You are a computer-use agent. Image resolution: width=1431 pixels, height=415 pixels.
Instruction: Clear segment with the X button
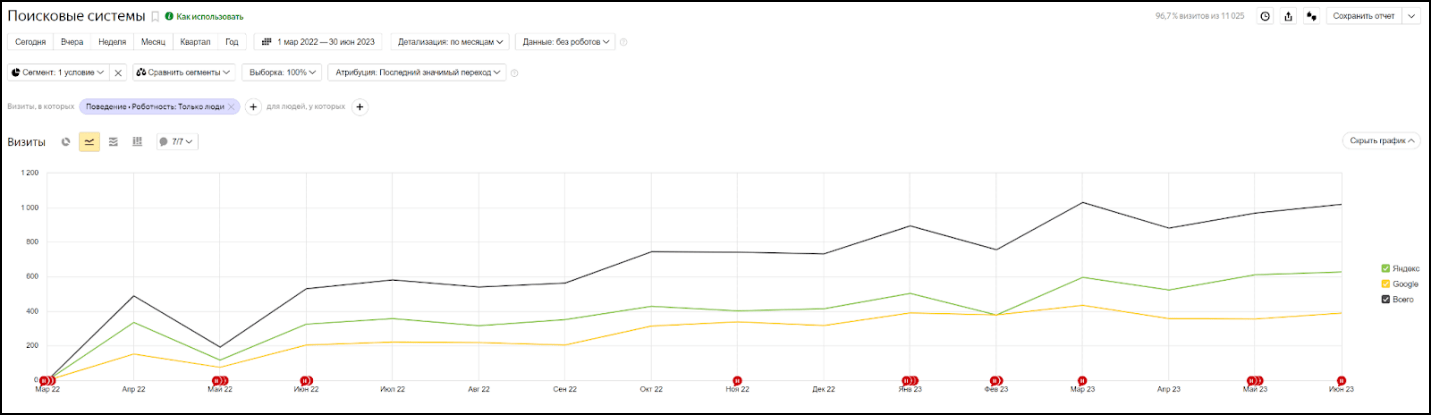(x=118, y=73)
